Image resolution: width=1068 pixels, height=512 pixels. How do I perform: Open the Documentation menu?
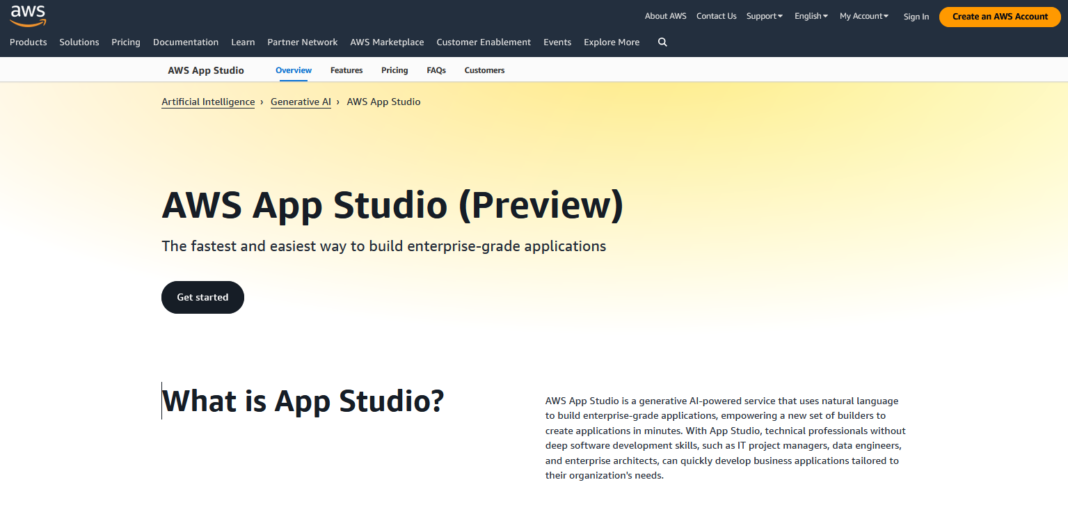point(186,42)
